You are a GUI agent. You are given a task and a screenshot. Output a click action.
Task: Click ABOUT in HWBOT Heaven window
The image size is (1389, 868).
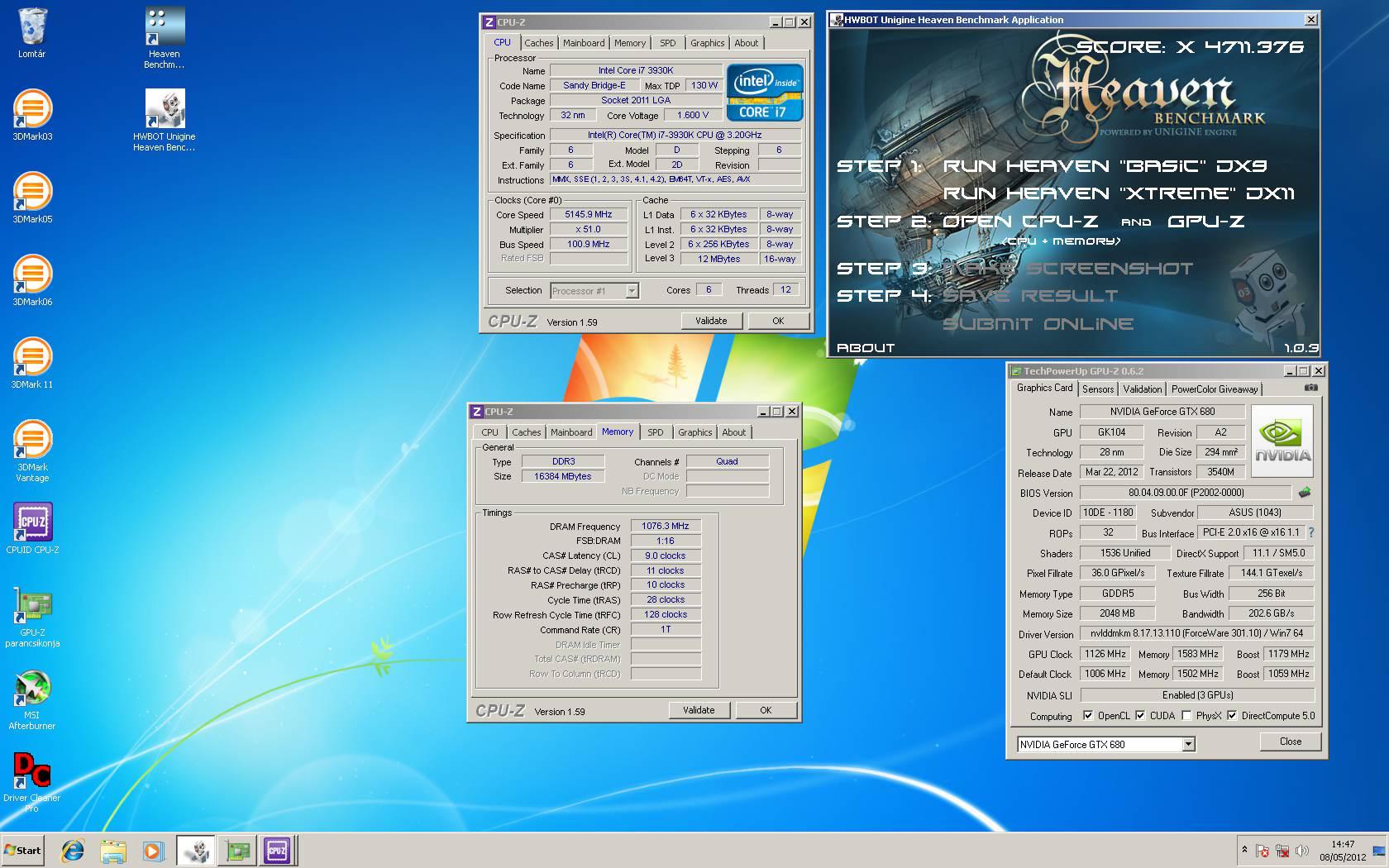(866, 348)
